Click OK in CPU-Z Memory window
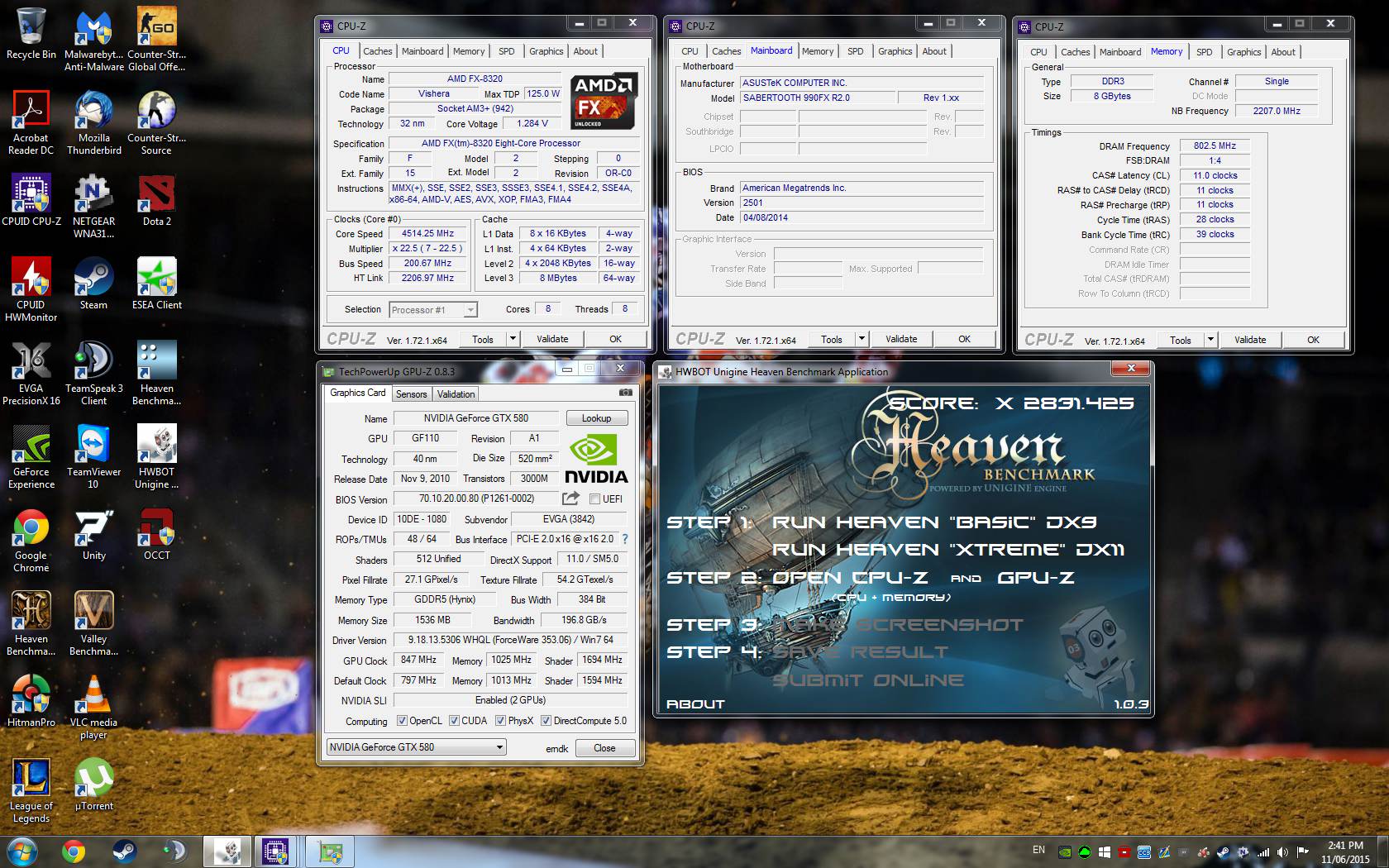Image resolution: width=1389 pixels, height=868 pixels. (1313, 340)
